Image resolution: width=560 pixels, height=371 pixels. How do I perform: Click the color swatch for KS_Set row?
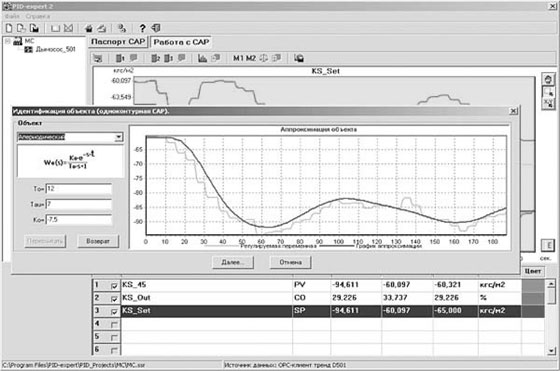tap(533, 311)
